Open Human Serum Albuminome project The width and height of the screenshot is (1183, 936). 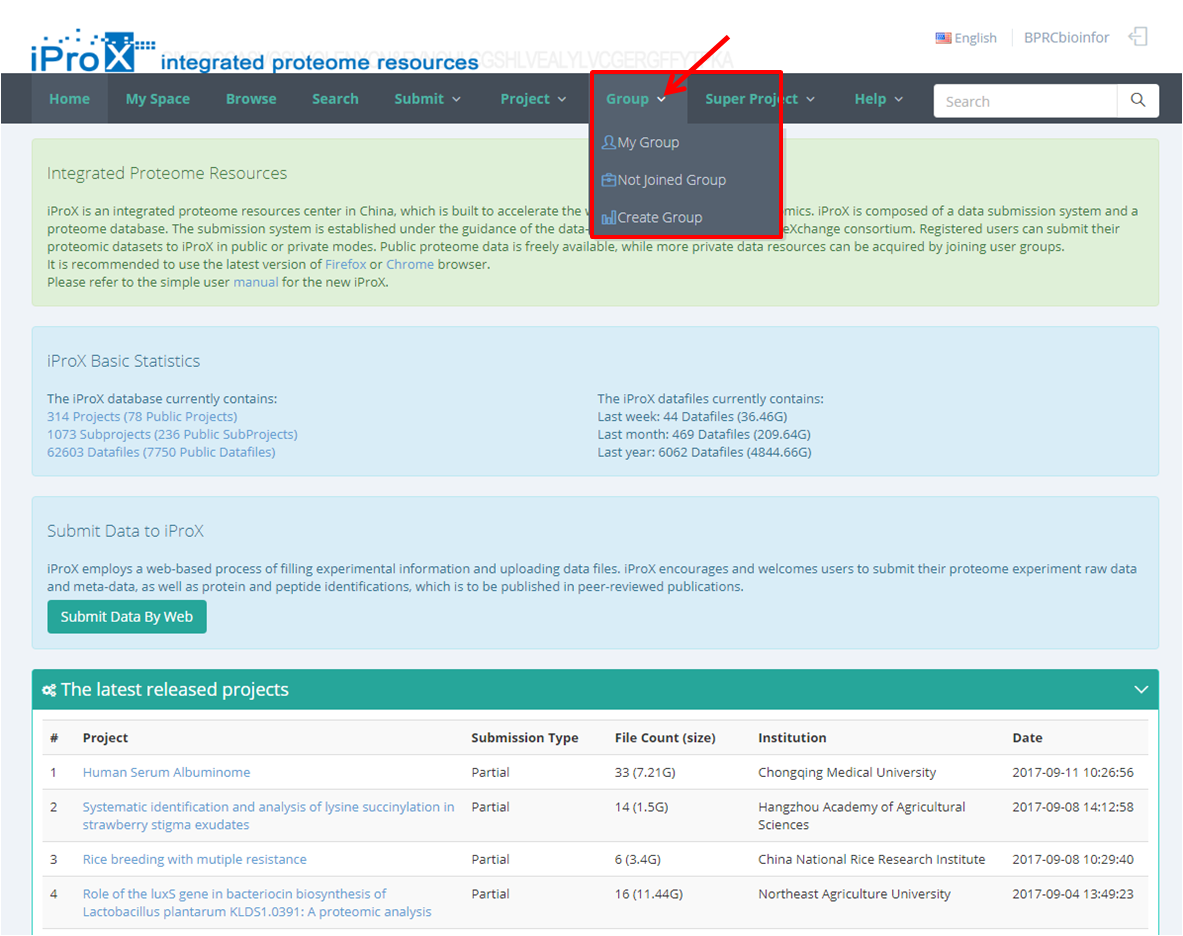tap(166, 772)
